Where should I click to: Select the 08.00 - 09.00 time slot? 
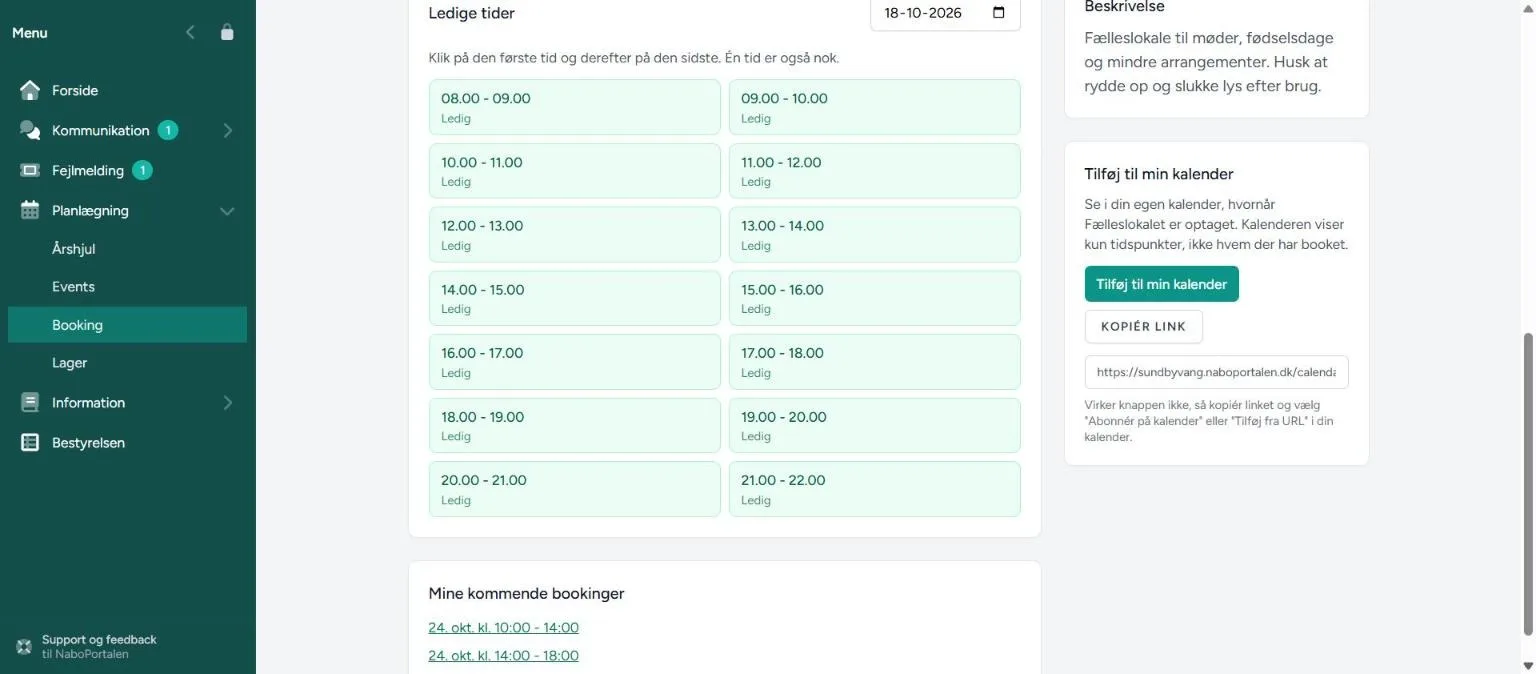point(575,107)
